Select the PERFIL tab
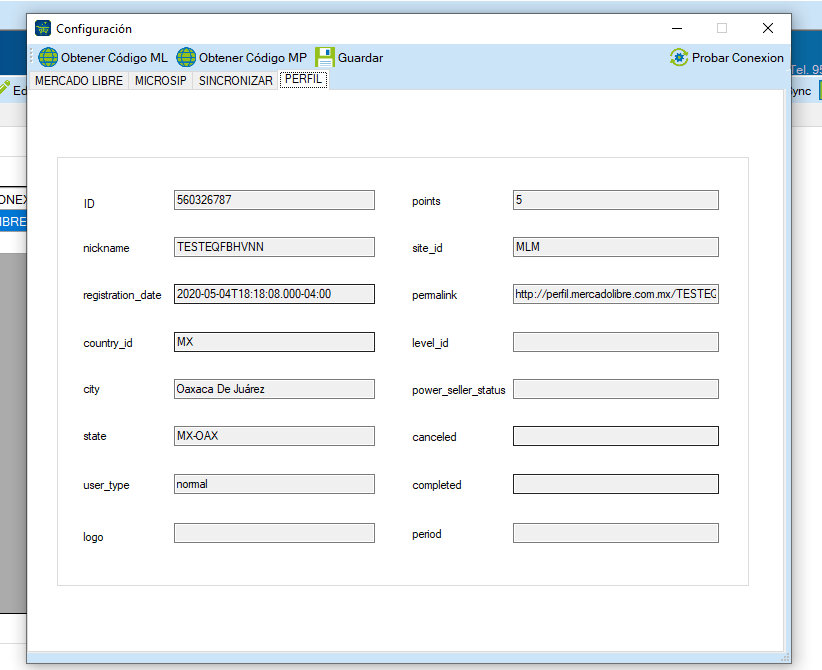Image resolution: width=822 pixels, height=670 pixels. (304, 79)
